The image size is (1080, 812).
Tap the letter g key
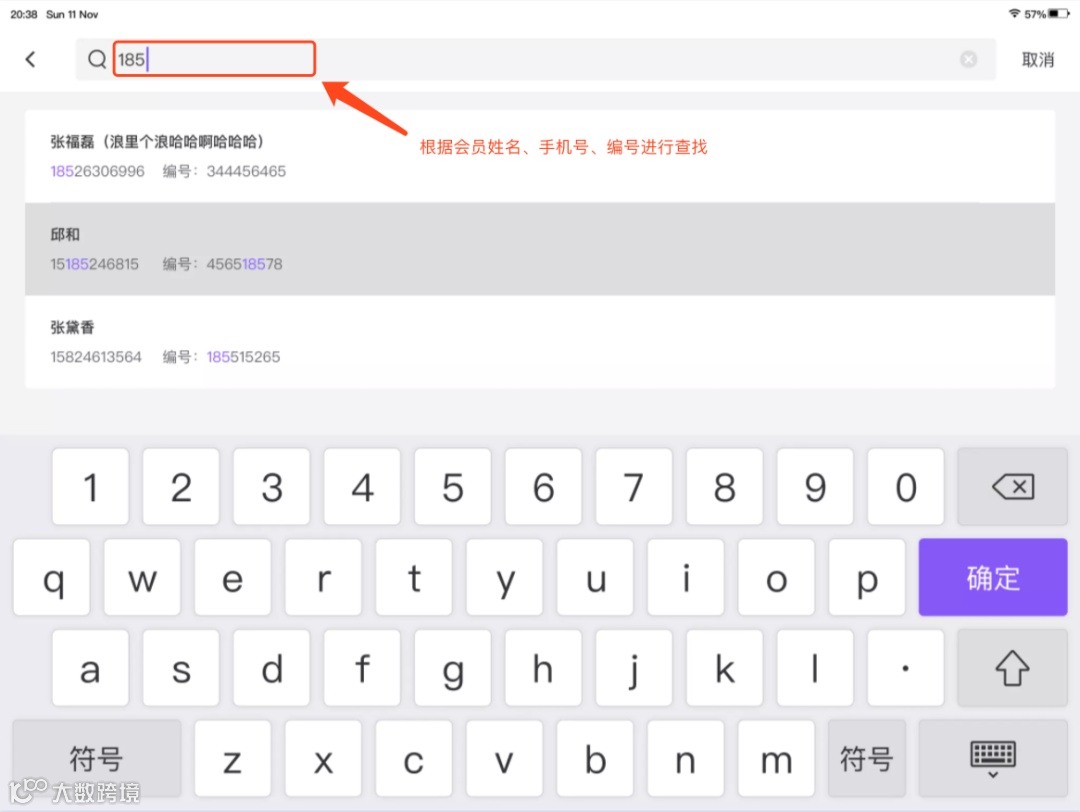[453, 667]
